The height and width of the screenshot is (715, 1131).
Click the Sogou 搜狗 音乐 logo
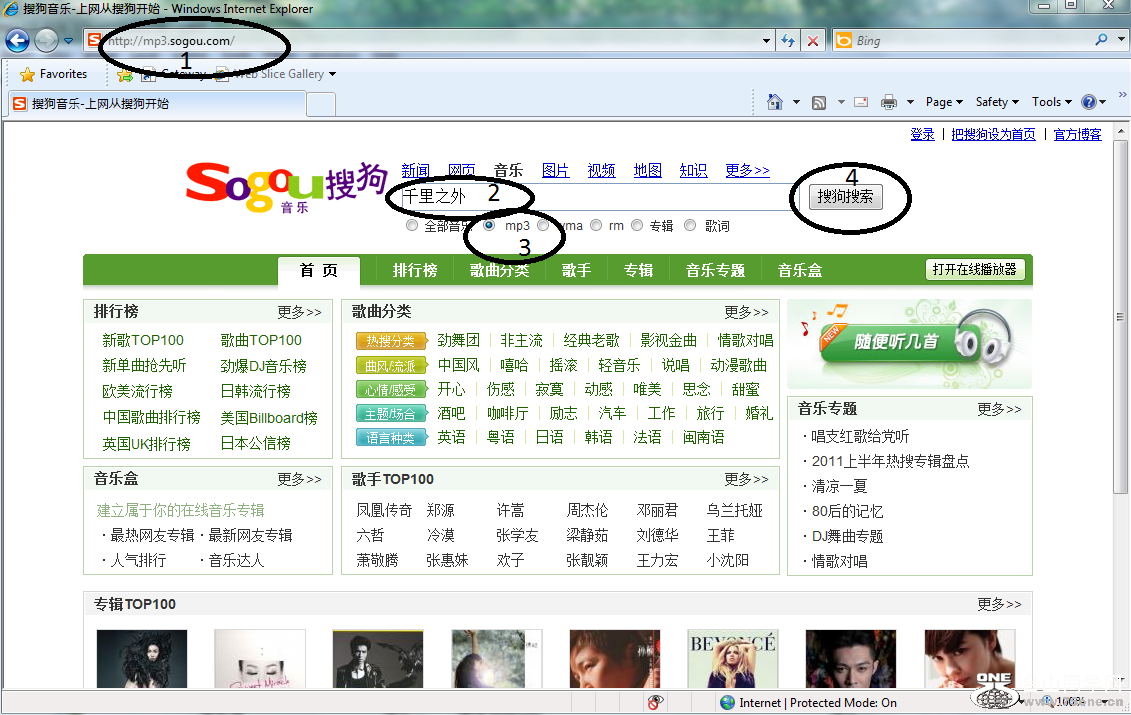(286, 187)
